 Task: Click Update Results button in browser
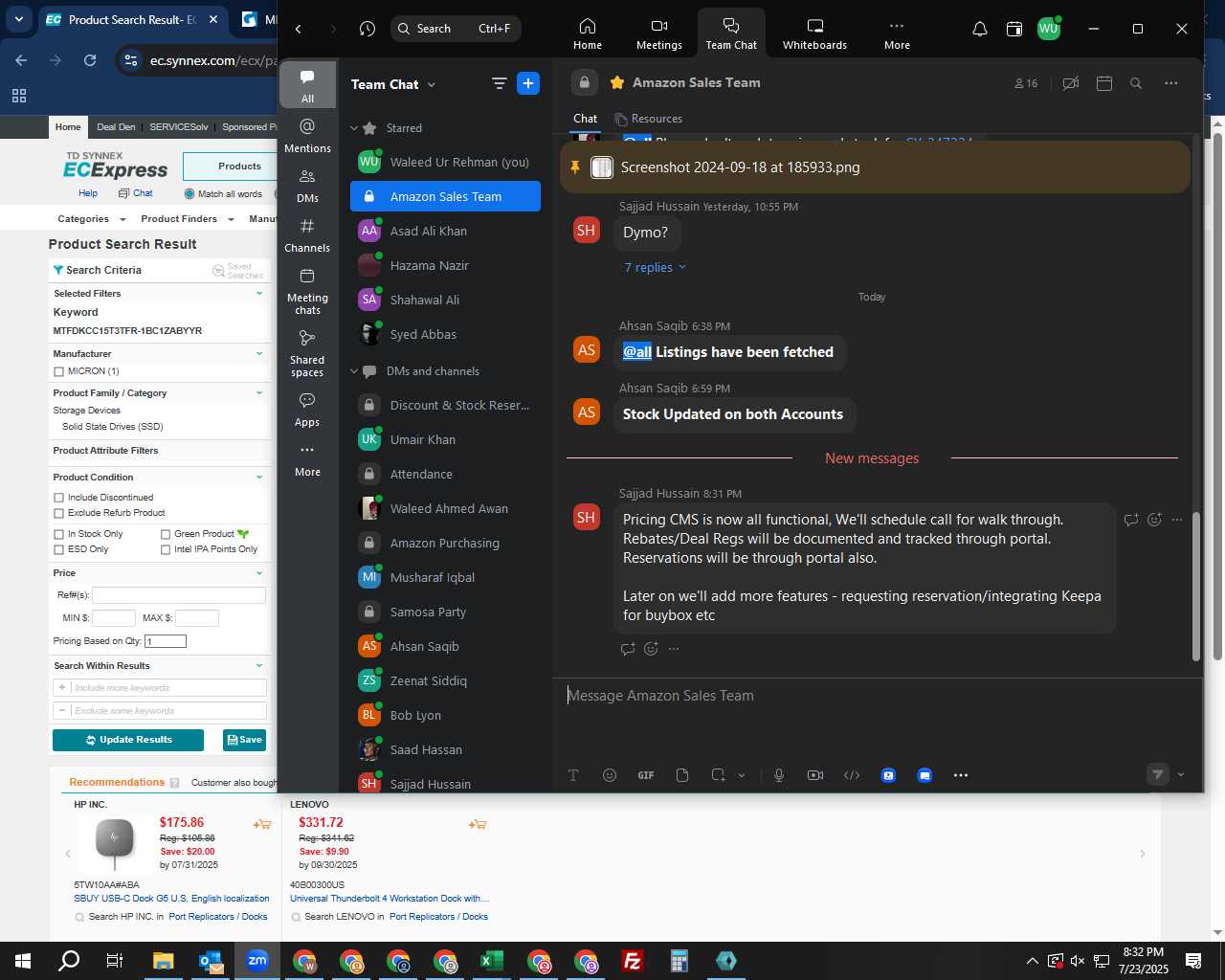128,740
